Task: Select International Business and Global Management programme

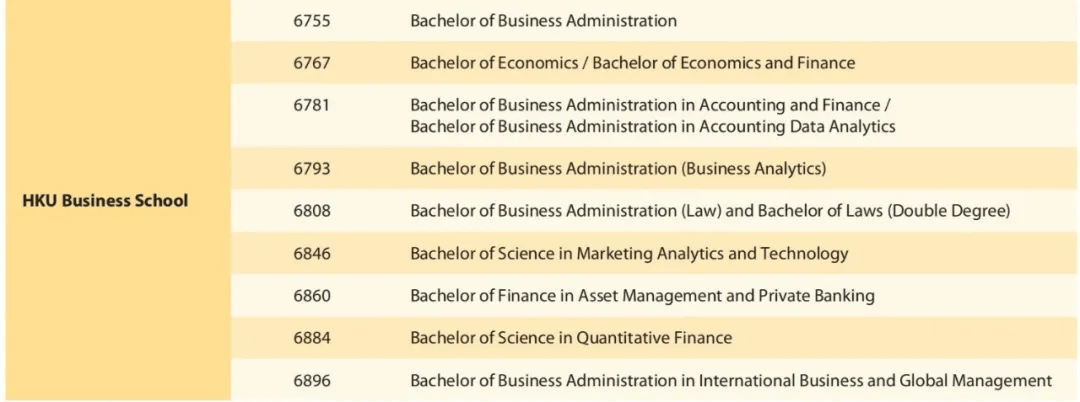Action: tap(731, 381)
